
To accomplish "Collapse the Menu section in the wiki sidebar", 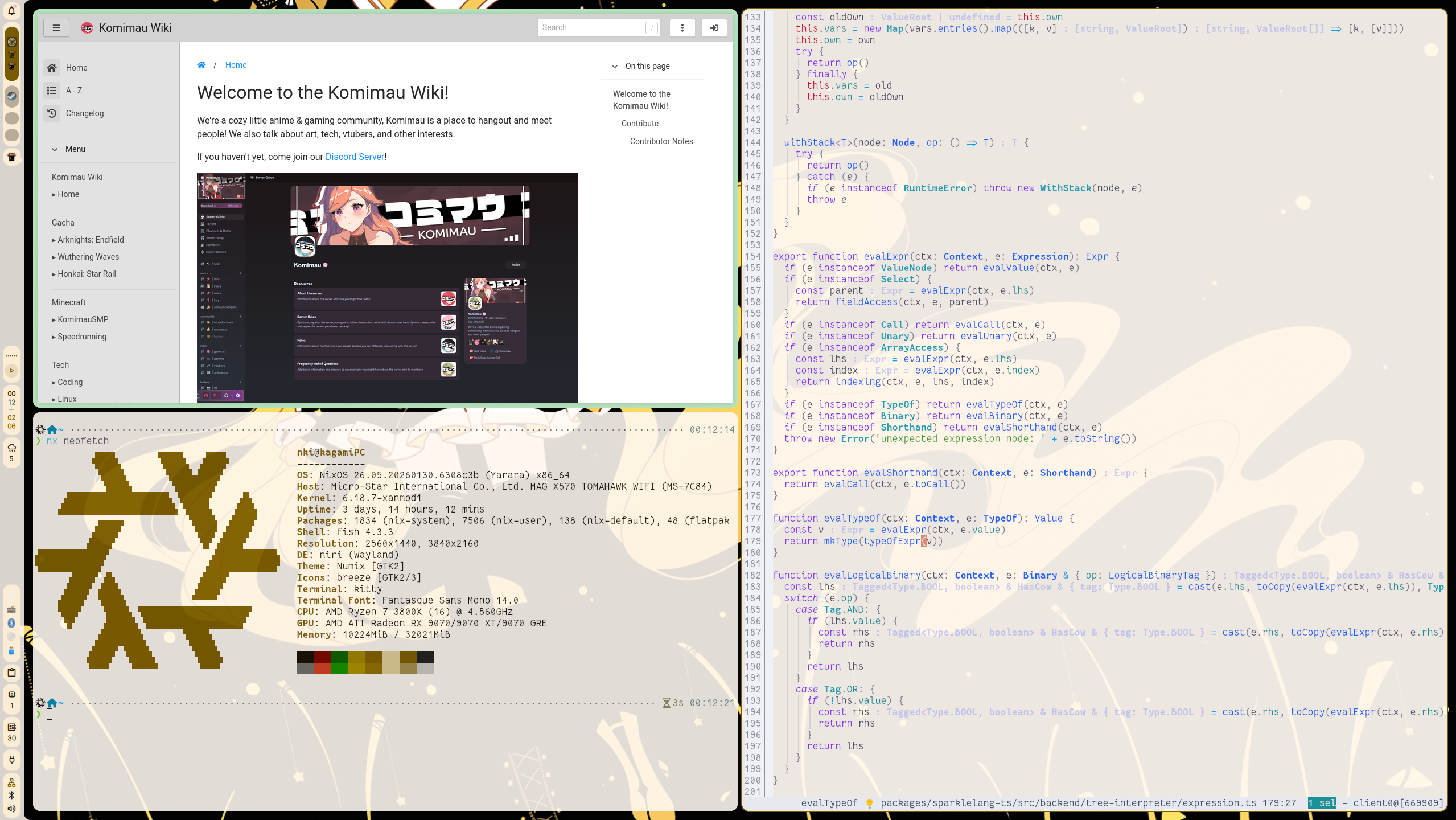I will coord(55,149).
